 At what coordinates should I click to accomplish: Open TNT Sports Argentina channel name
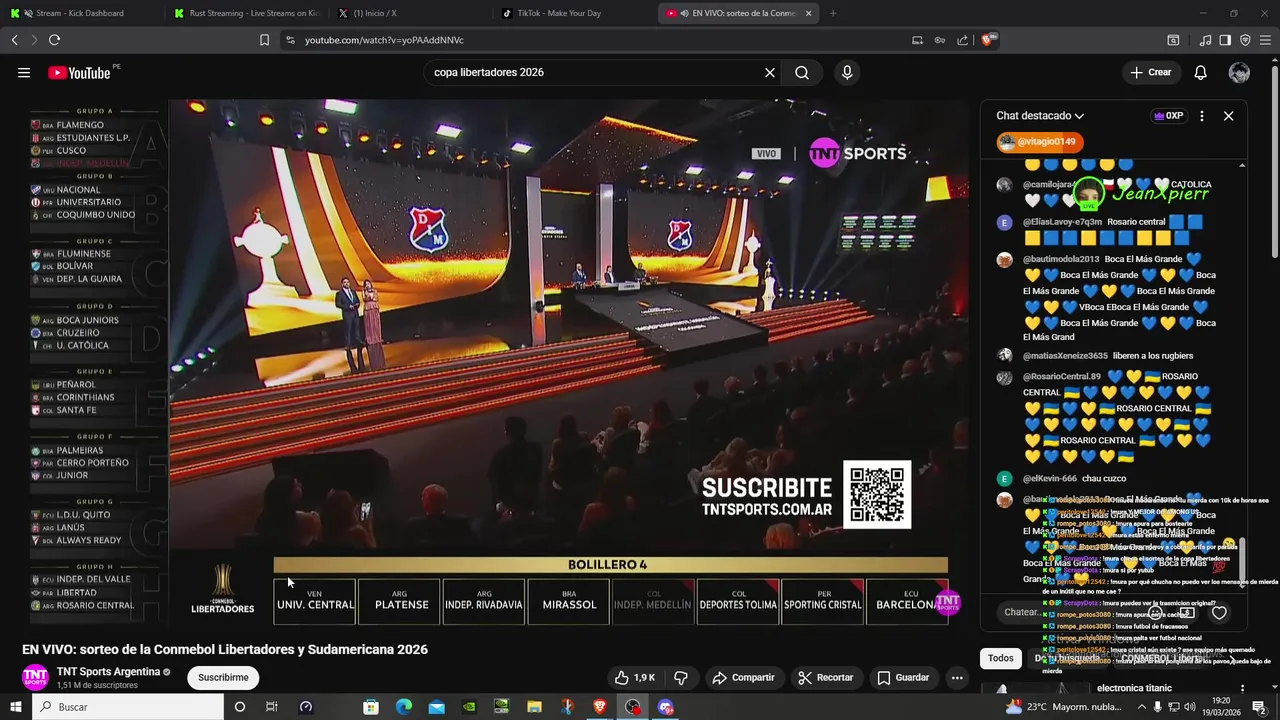109,672
